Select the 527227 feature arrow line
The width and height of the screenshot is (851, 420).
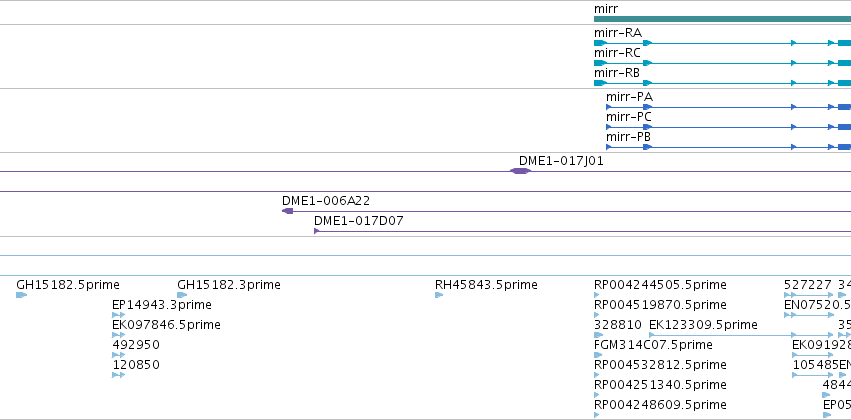[x=808, y=295]
